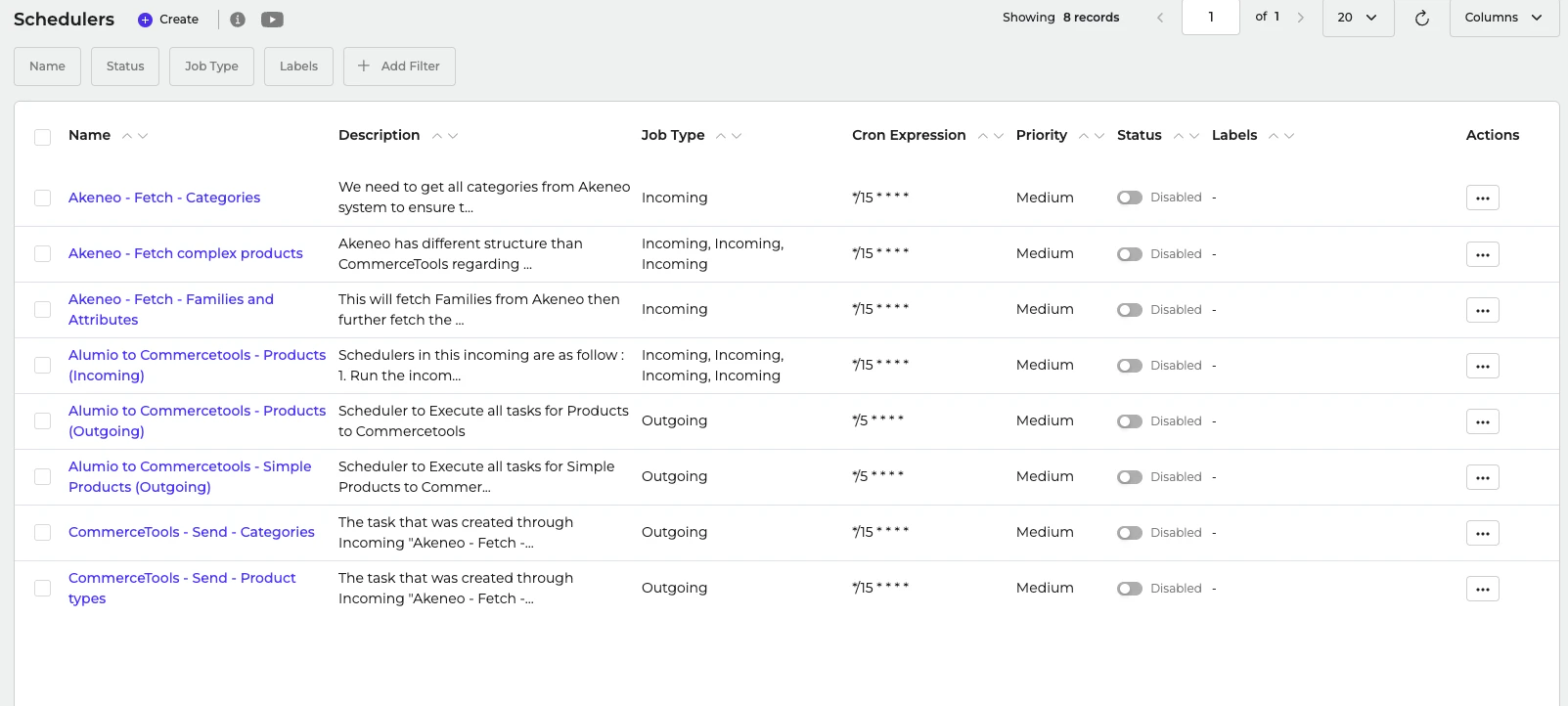Go to next page arrow

[1300, 18]
